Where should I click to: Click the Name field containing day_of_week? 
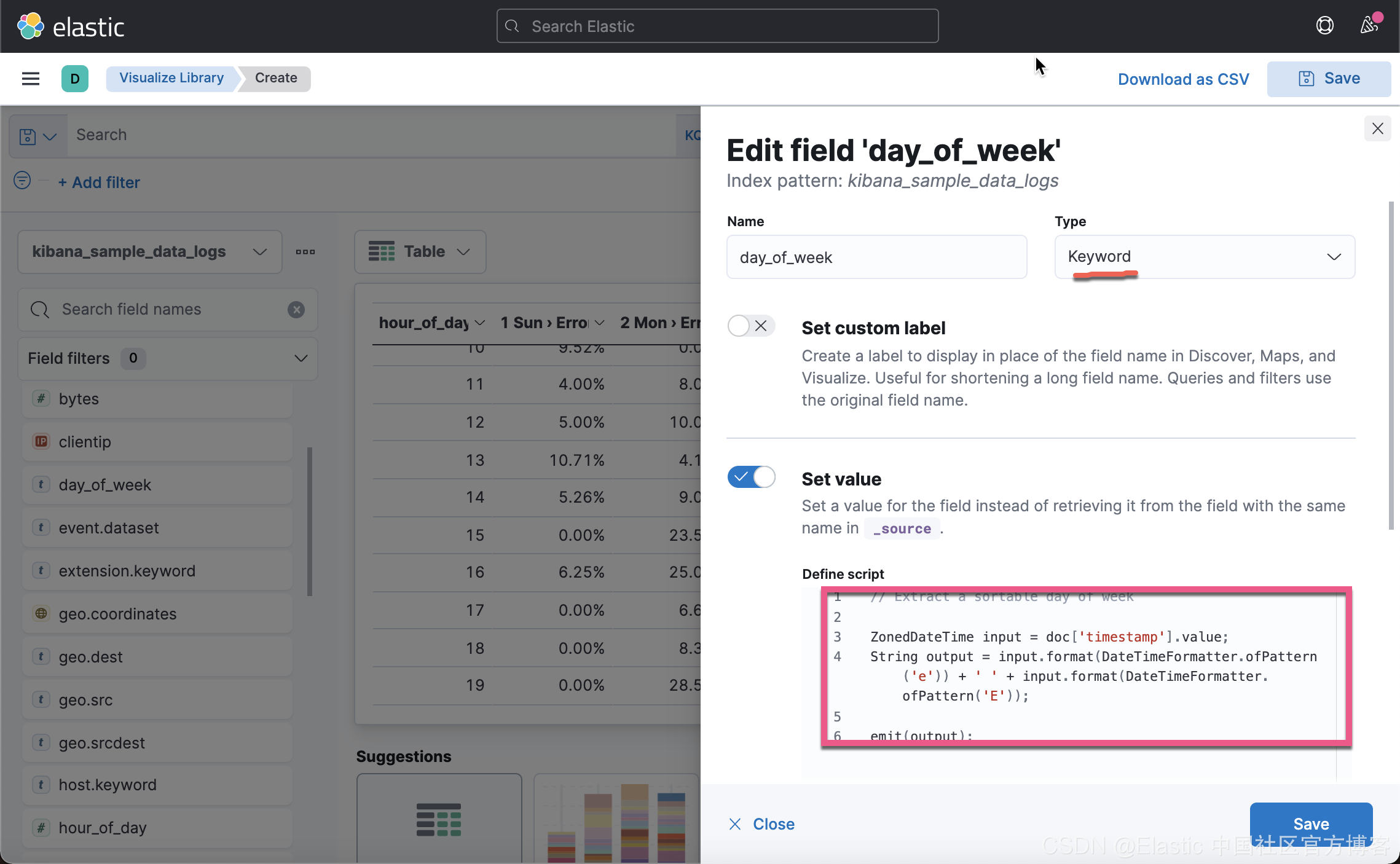coord(876,257)
